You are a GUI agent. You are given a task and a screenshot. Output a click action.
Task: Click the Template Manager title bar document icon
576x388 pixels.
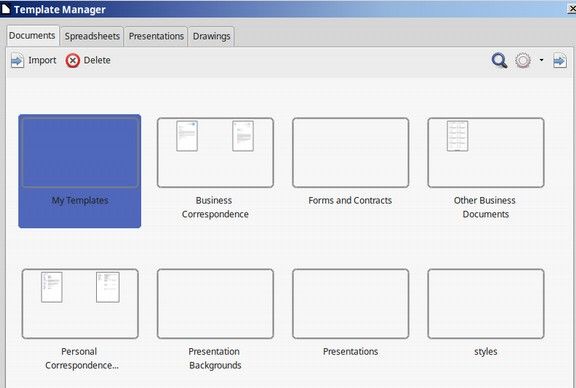[x=5, y=9]
